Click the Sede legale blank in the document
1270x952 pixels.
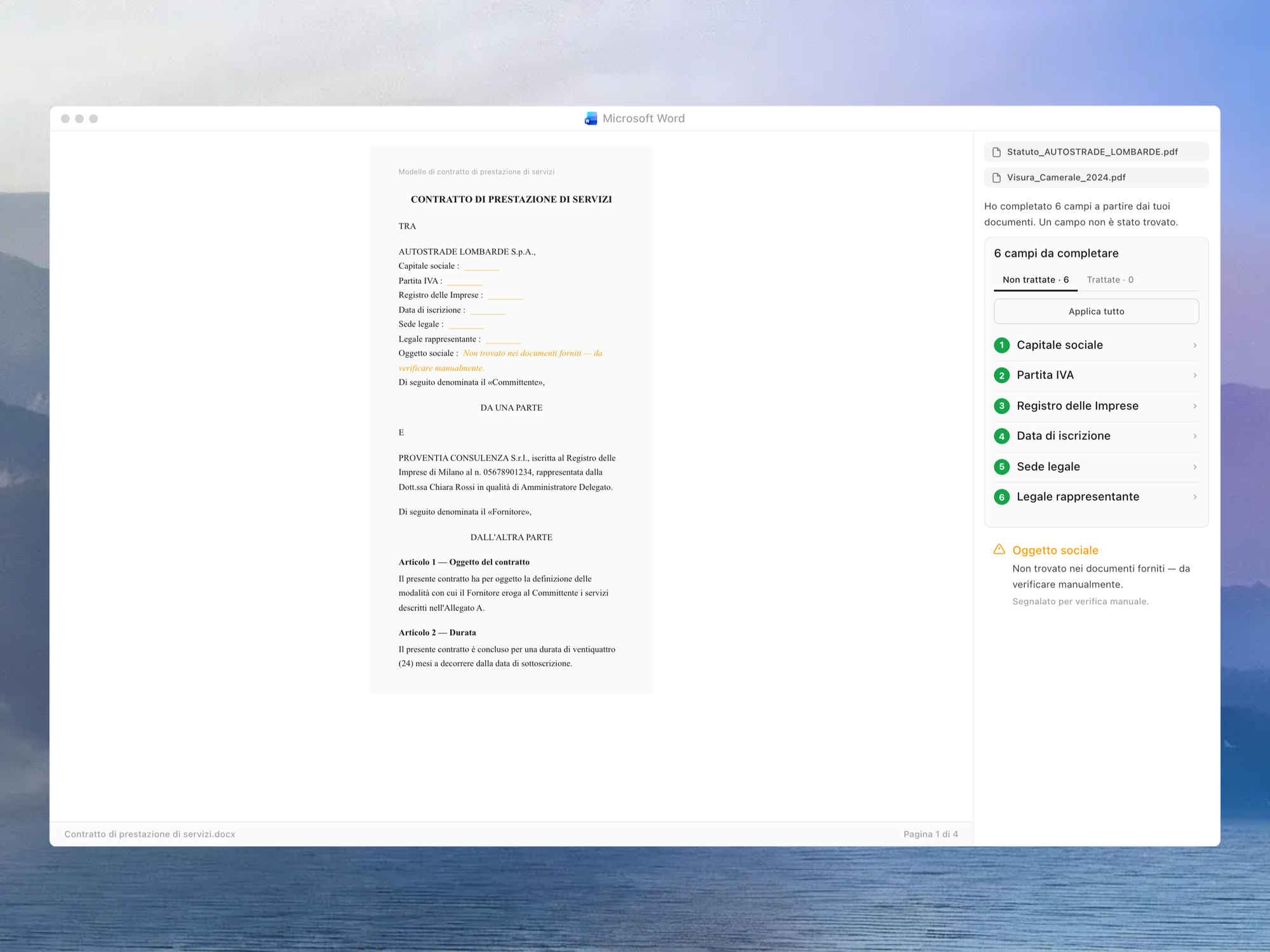[x=466, y=325]
